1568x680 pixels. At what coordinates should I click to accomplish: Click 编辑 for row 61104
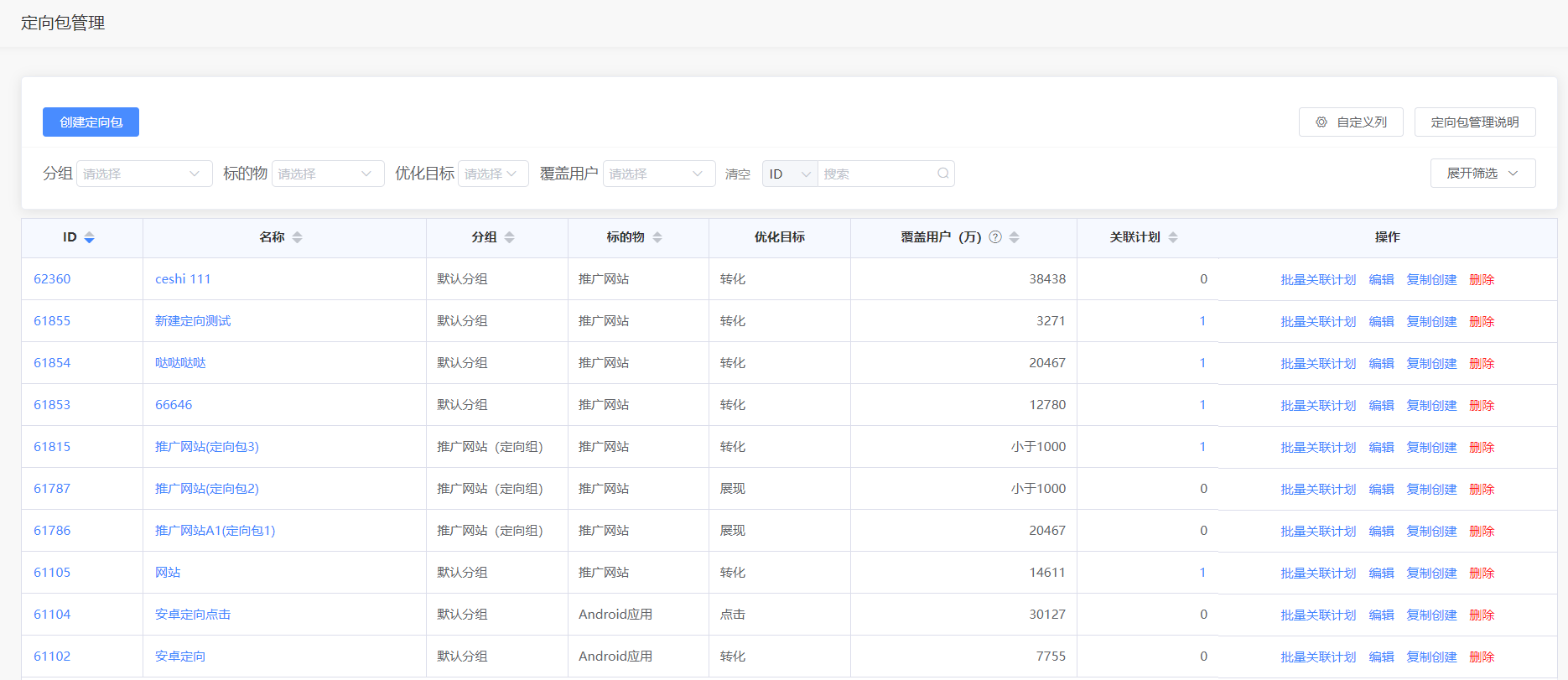[x=1381, y=615]
